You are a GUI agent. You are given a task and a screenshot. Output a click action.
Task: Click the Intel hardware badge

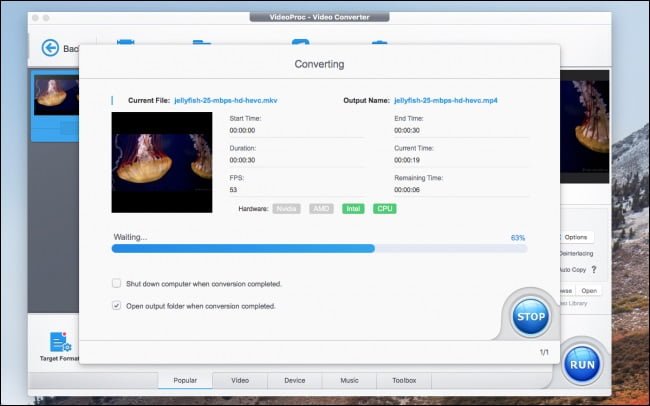353,208
